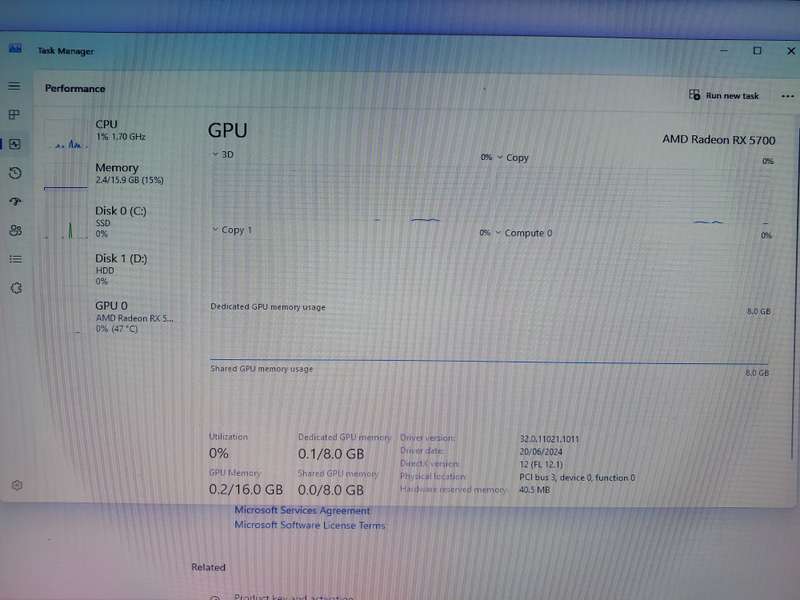Click the CPU usage mini graph

[66, 135]
